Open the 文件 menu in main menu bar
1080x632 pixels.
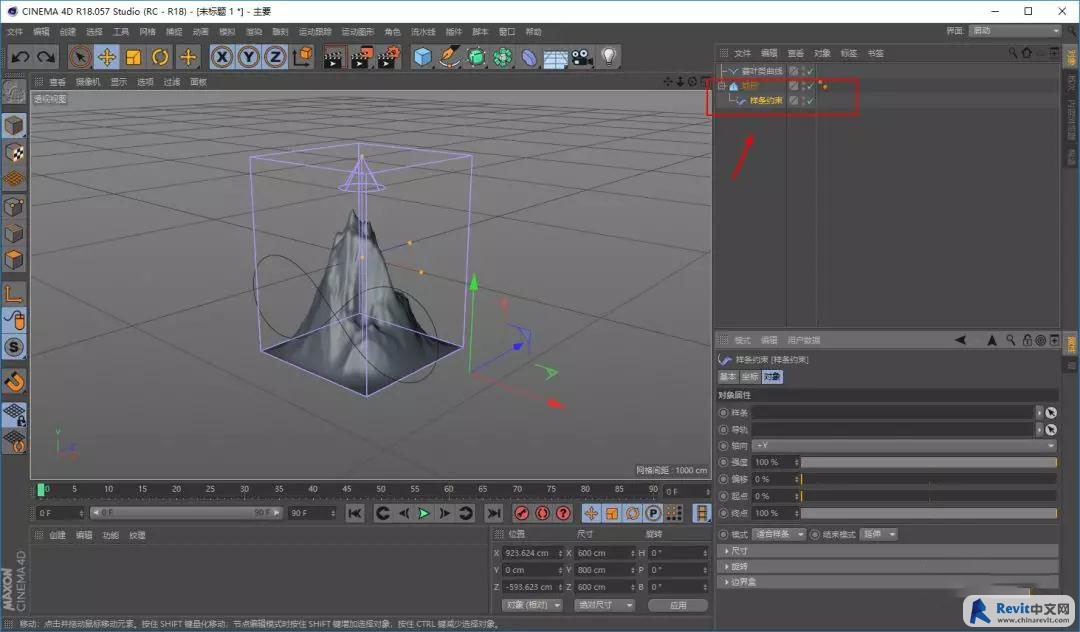click(x=15, y=32)
